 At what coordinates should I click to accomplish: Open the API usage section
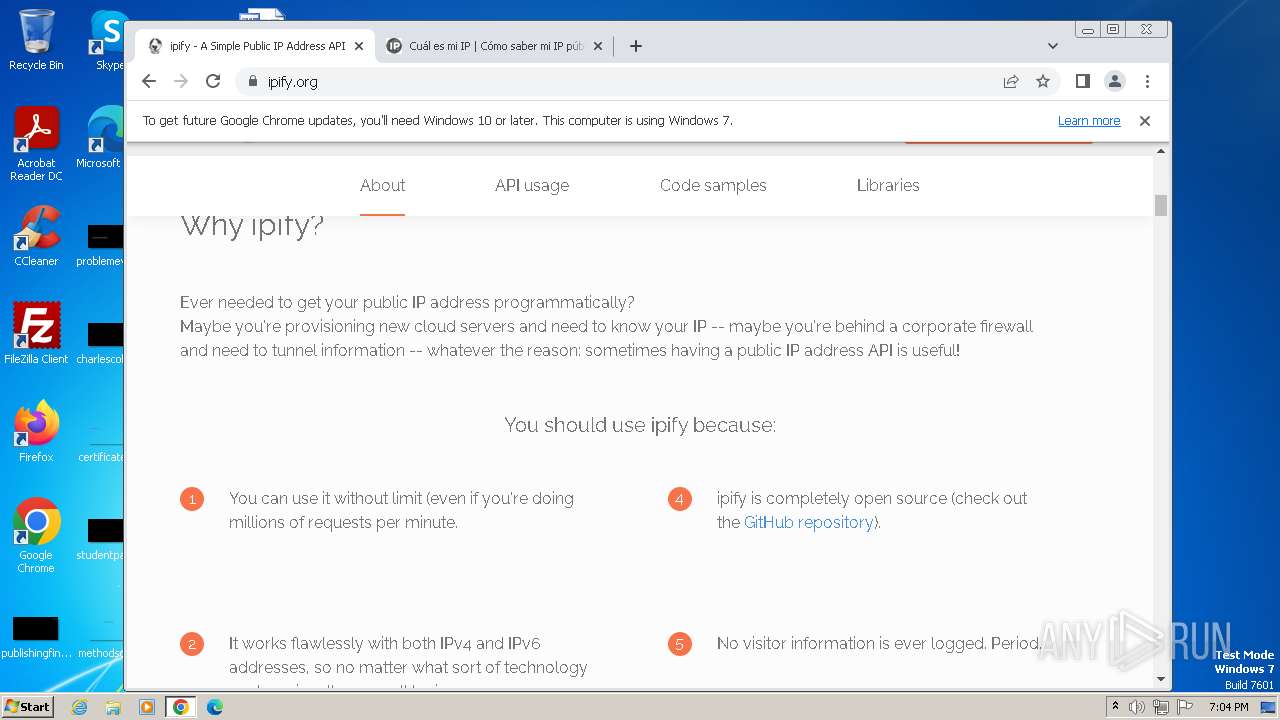[532, 185]
